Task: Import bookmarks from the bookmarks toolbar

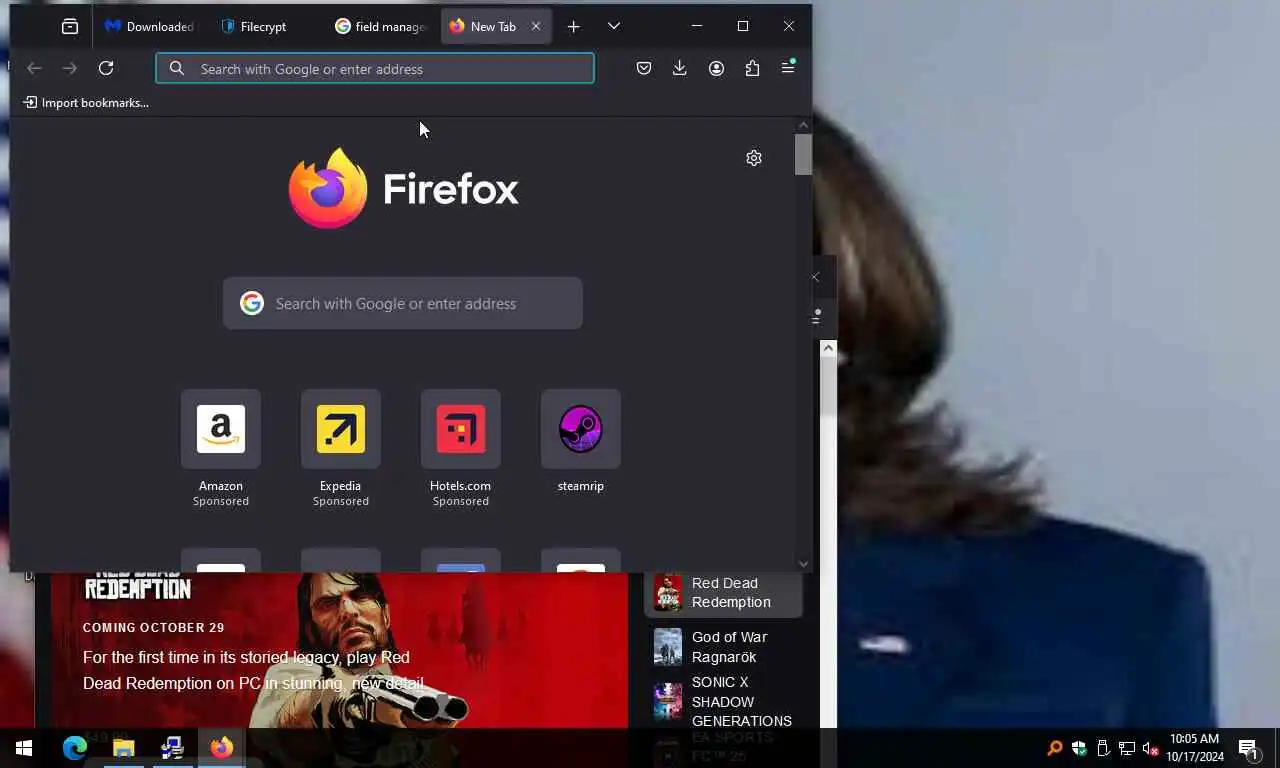Action: coord(86,102)
